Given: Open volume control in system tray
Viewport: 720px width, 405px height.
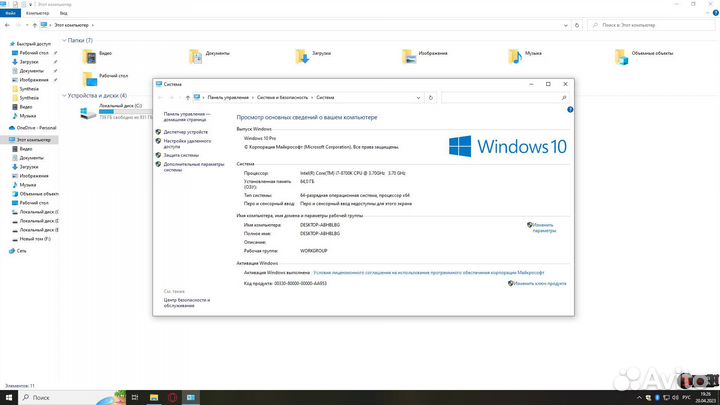Looking at the screenshot, I should 675,397.
